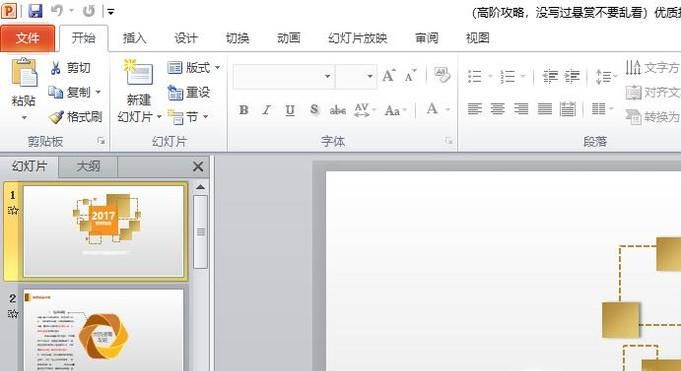Click the thumbnail pane scroll up arrow
This screenshot has height=371, width=681.
tap(200, 187)
